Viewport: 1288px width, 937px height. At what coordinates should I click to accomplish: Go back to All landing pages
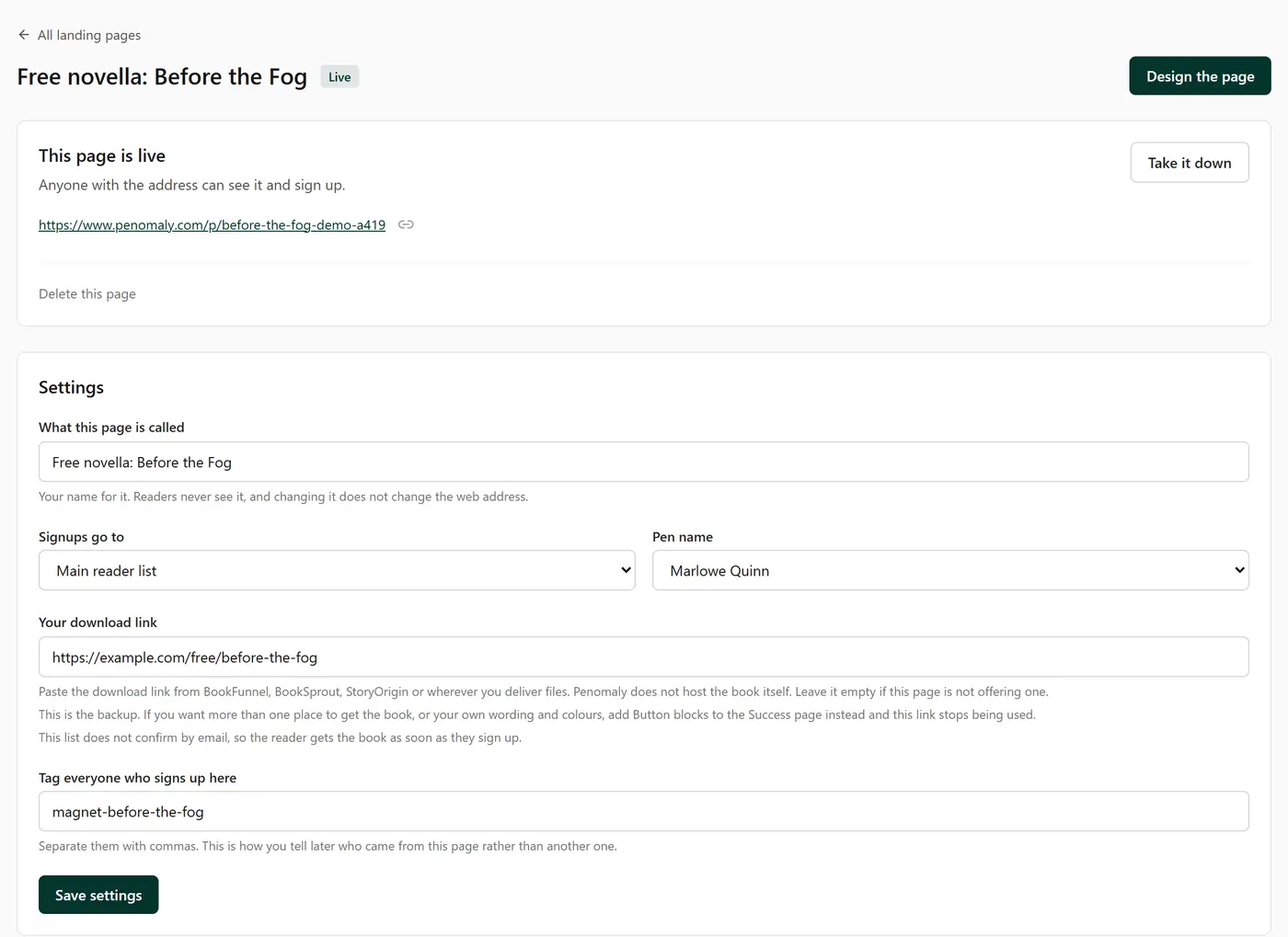point(79,35)
